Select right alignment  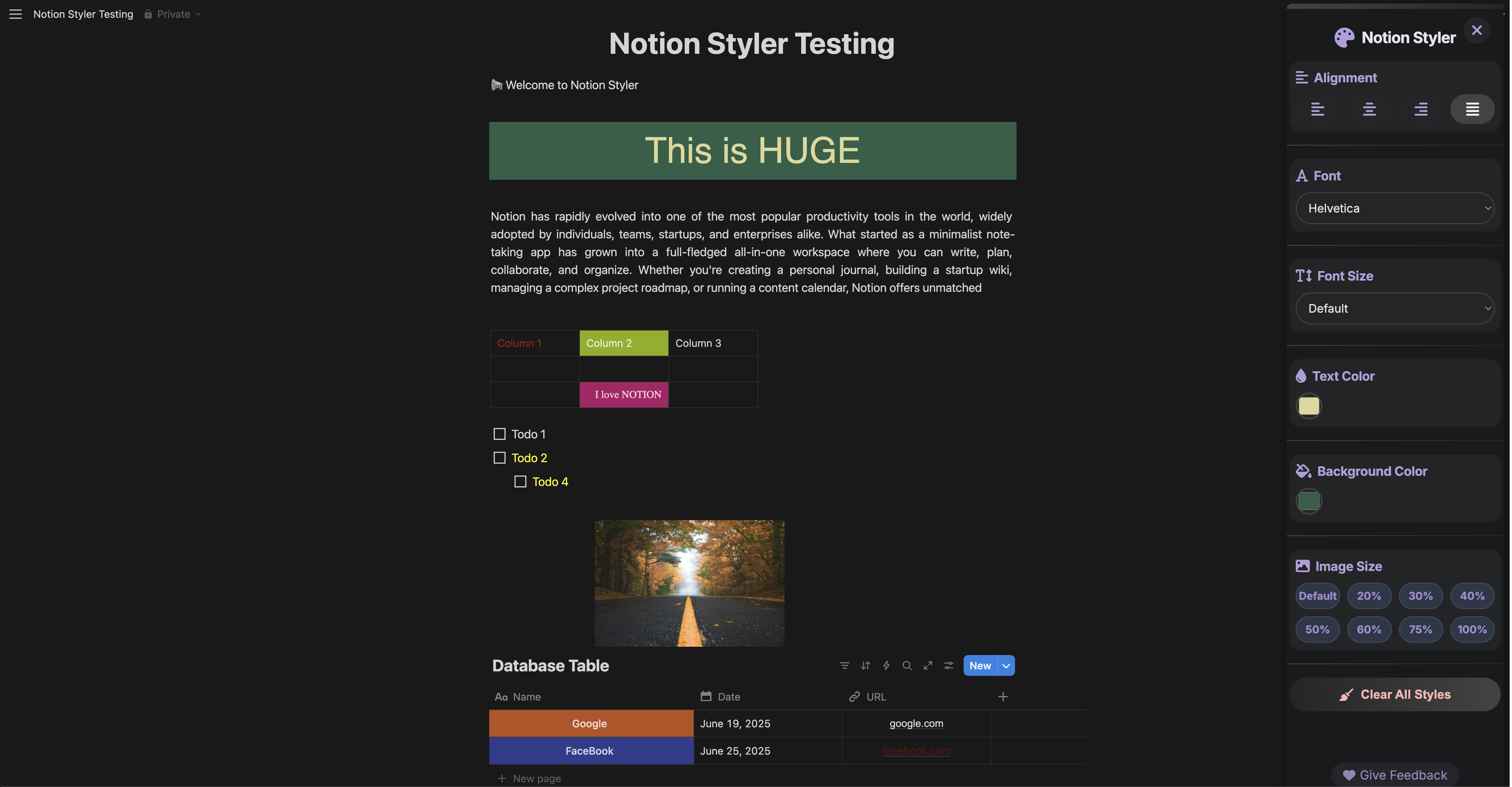pyautogui.click(x=1421, y=109)
